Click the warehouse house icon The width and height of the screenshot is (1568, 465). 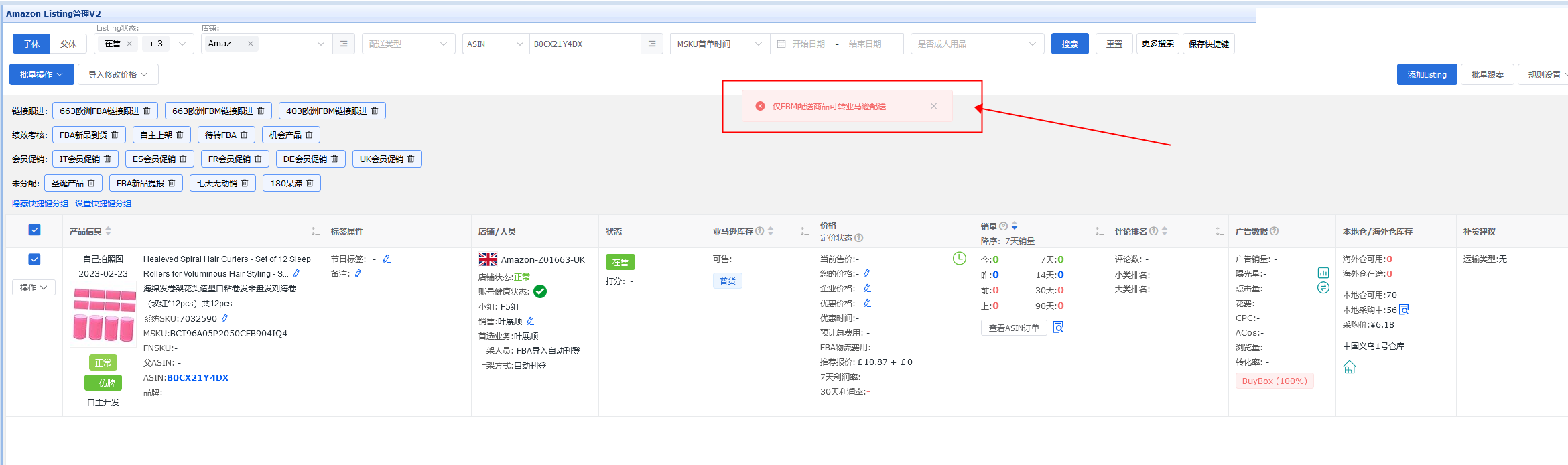(1350, 367)
